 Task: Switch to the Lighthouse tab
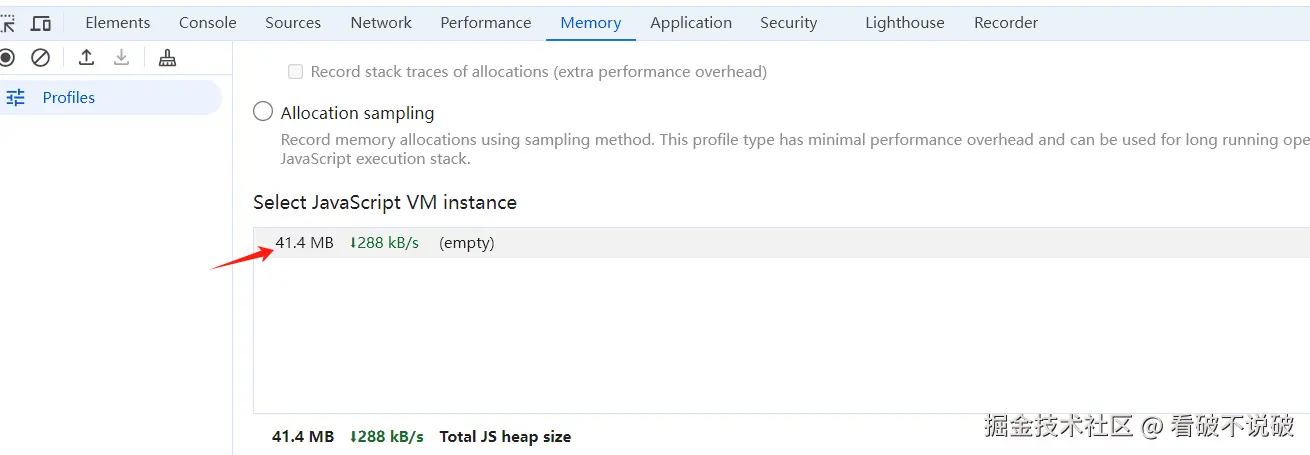click(904, 22)
